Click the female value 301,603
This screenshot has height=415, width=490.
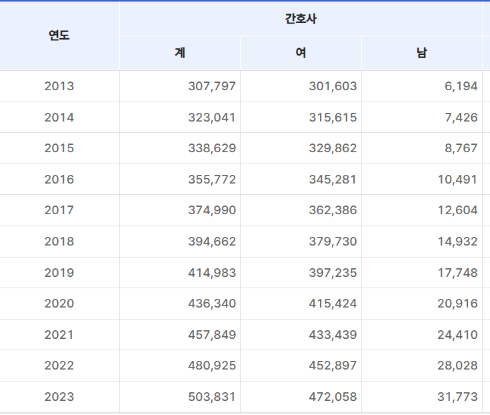333,86
